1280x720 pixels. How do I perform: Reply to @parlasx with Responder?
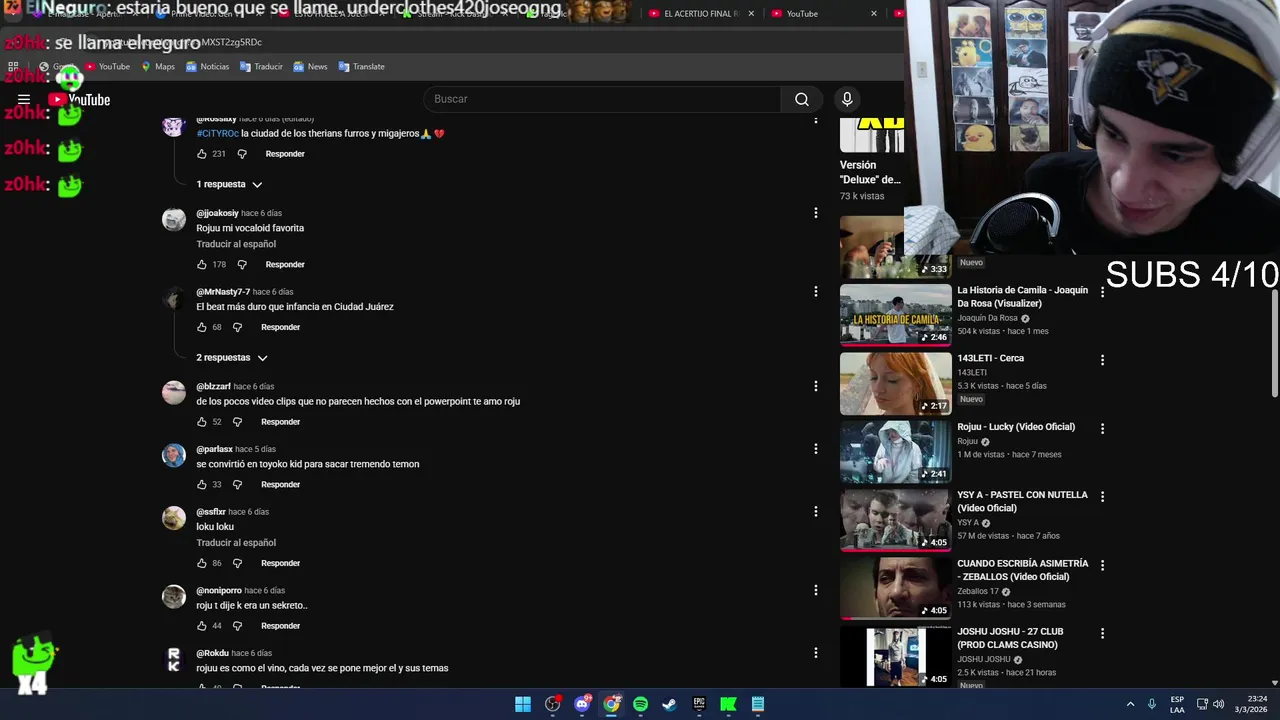(281, 484)
